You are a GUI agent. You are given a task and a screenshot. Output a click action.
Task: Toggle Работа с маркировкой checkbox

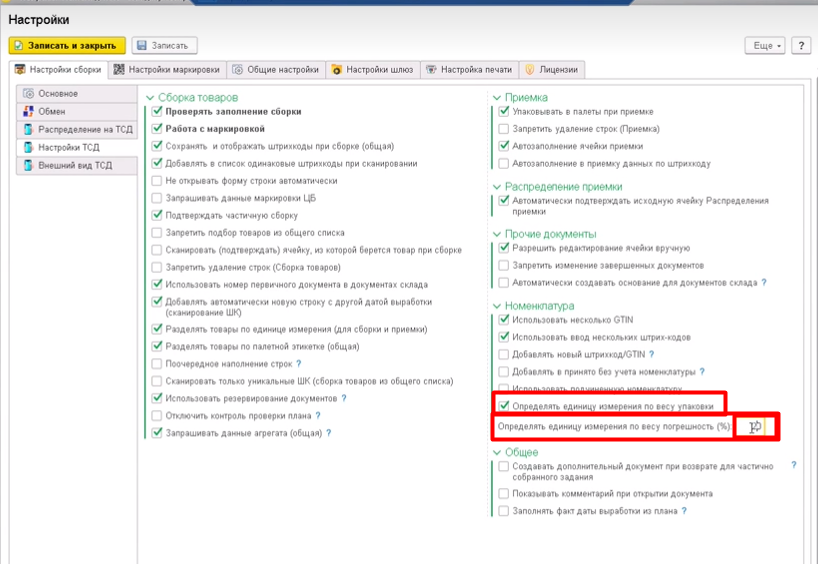(x=157, y=128)
